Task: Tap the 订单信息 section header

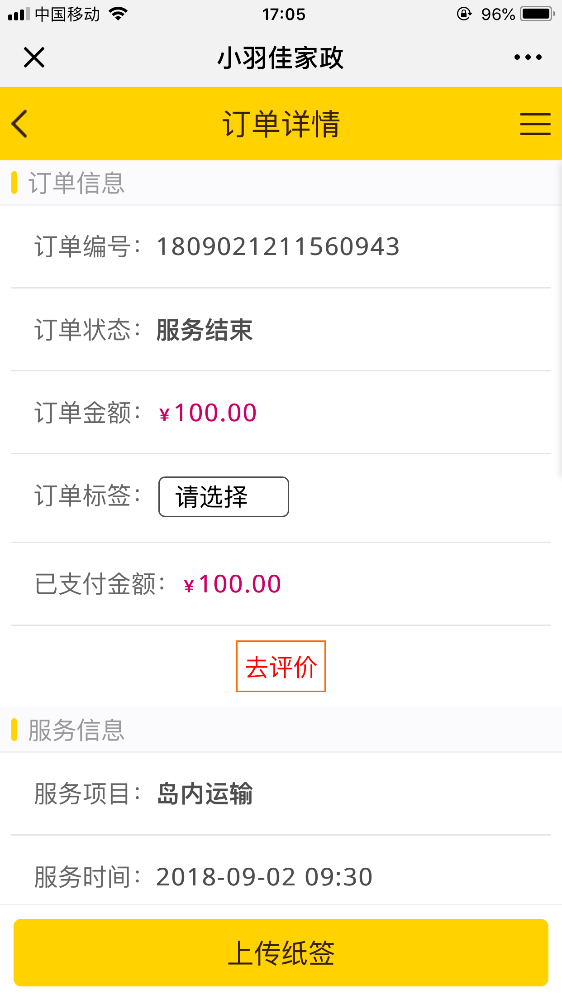Action: pyautogui.click(x=76, y=183)
